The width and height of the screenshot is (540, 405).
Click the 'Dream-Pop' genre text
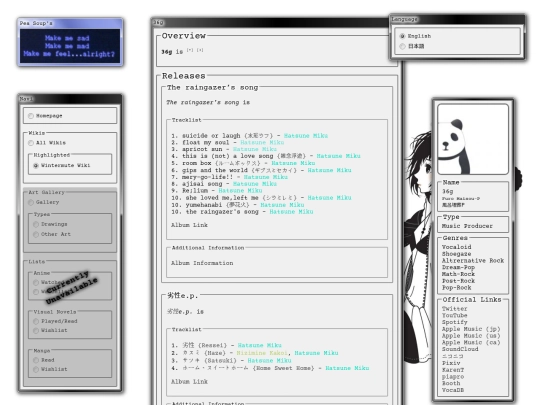[458, 268]
